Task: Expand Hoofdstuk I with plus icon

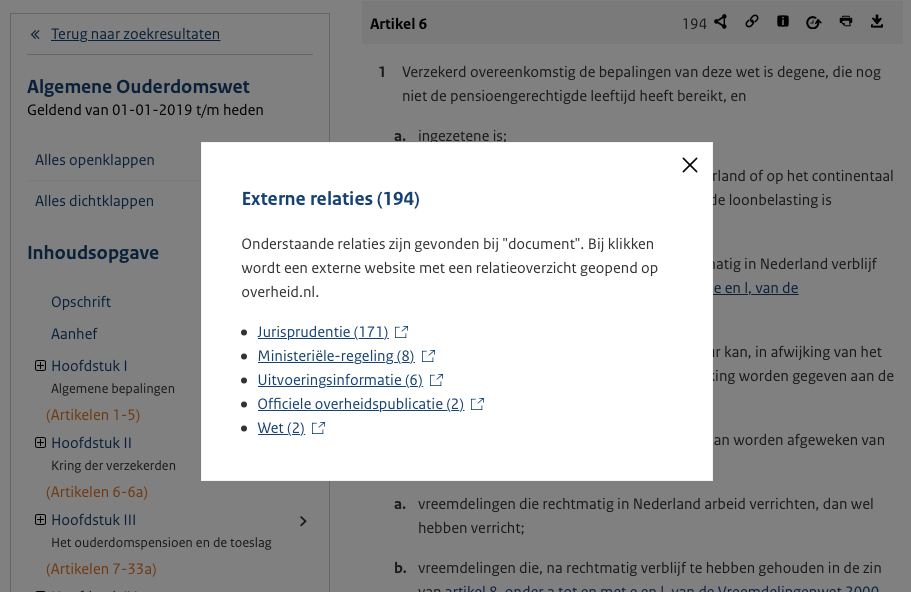Action: pyautogui.click(x=41, y=366)
